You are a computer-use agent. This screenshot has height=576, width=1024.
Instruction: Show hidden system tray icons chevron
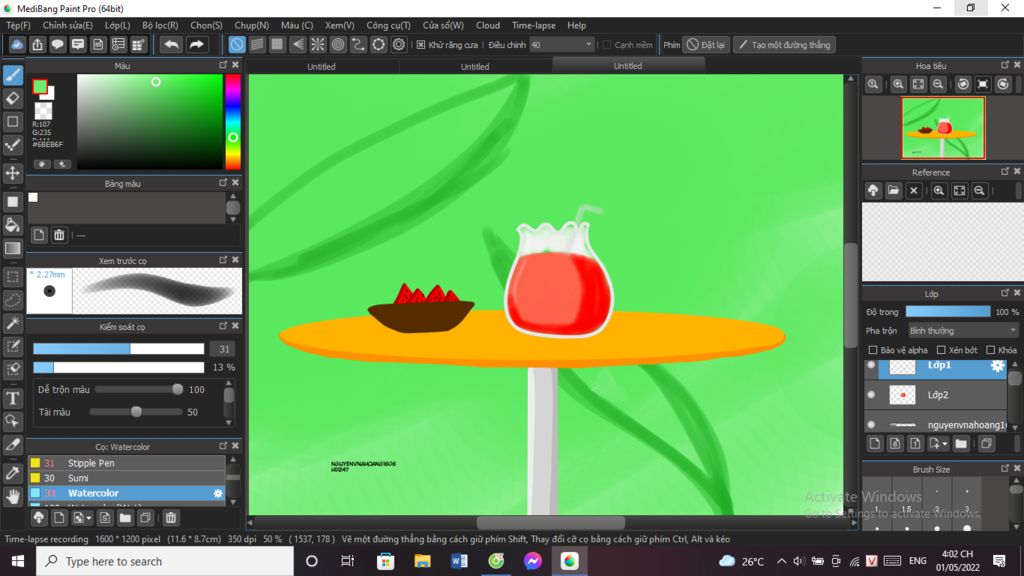coord(782,561)
